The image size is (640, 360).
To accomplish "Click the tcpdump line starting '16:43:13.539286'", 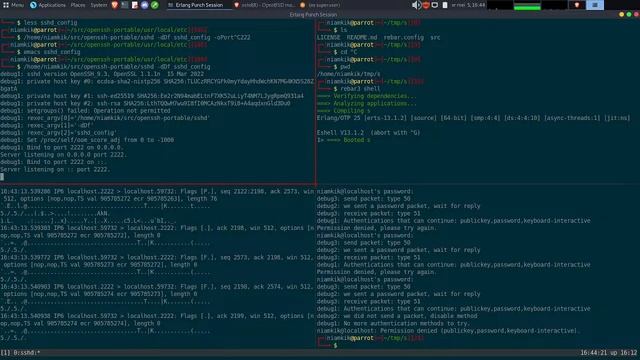I will [157, 191].
